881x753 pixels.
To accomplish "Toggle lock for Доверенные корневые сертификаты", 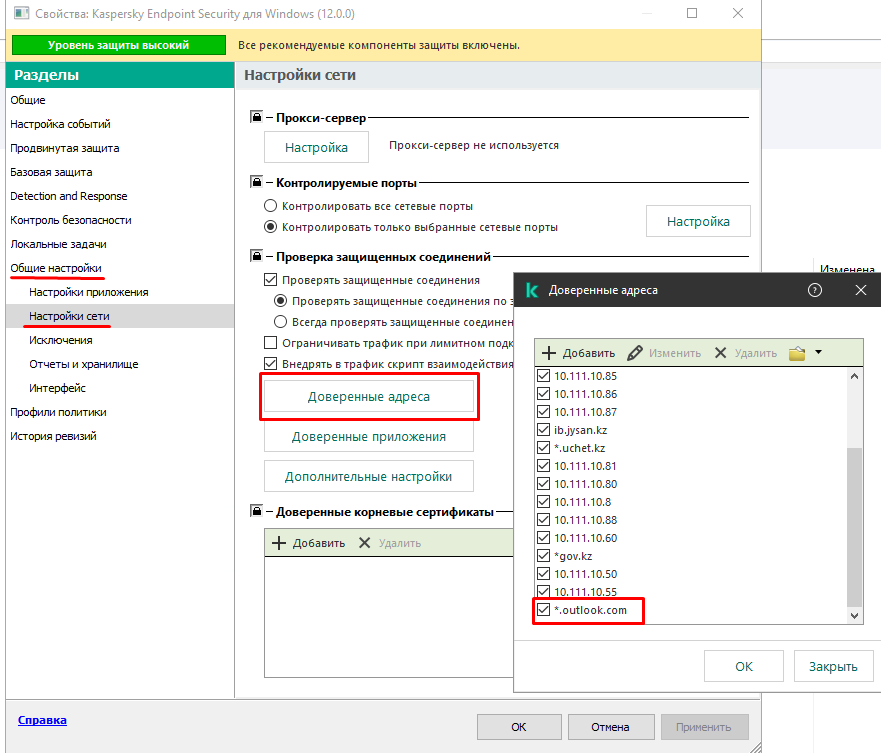I will coord(256,512).
